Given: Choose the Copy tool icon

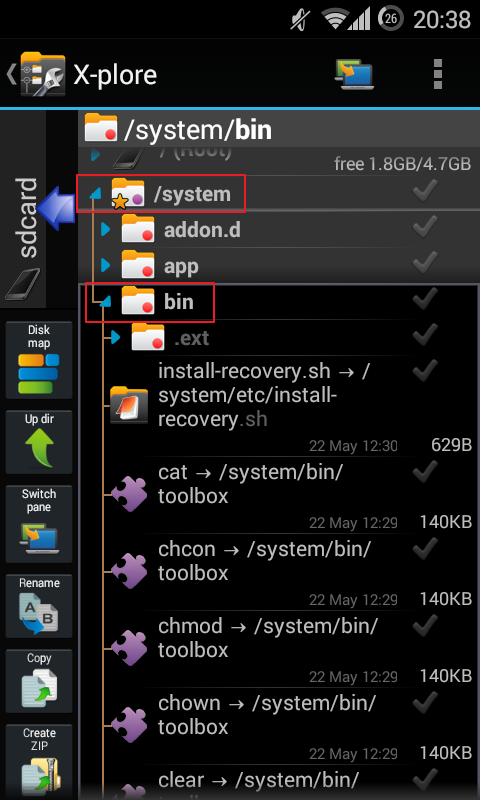Looking at the screenshot, I should click(39, 681).
